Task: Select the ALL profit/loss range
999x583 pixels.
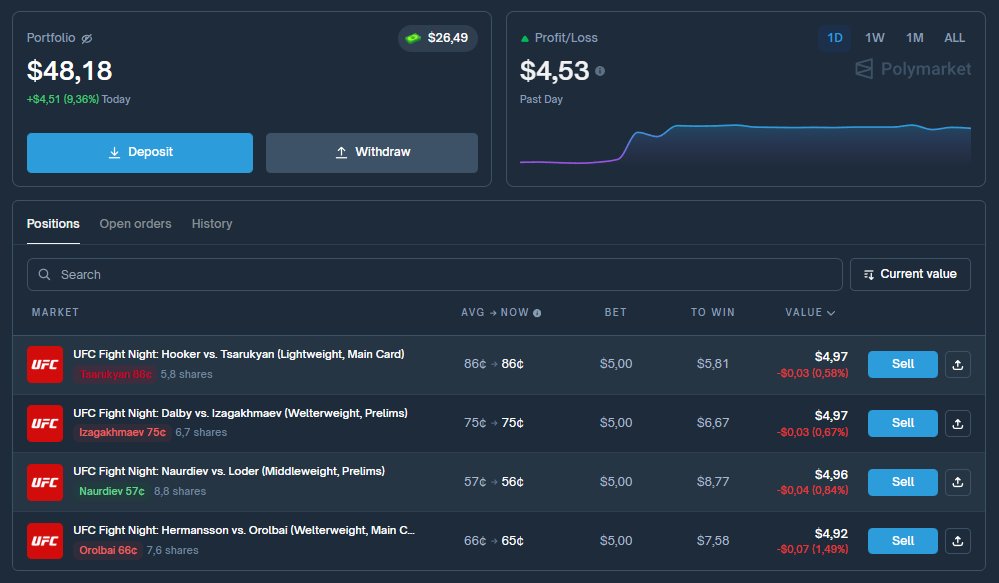Action: click(x=954, y=38)
